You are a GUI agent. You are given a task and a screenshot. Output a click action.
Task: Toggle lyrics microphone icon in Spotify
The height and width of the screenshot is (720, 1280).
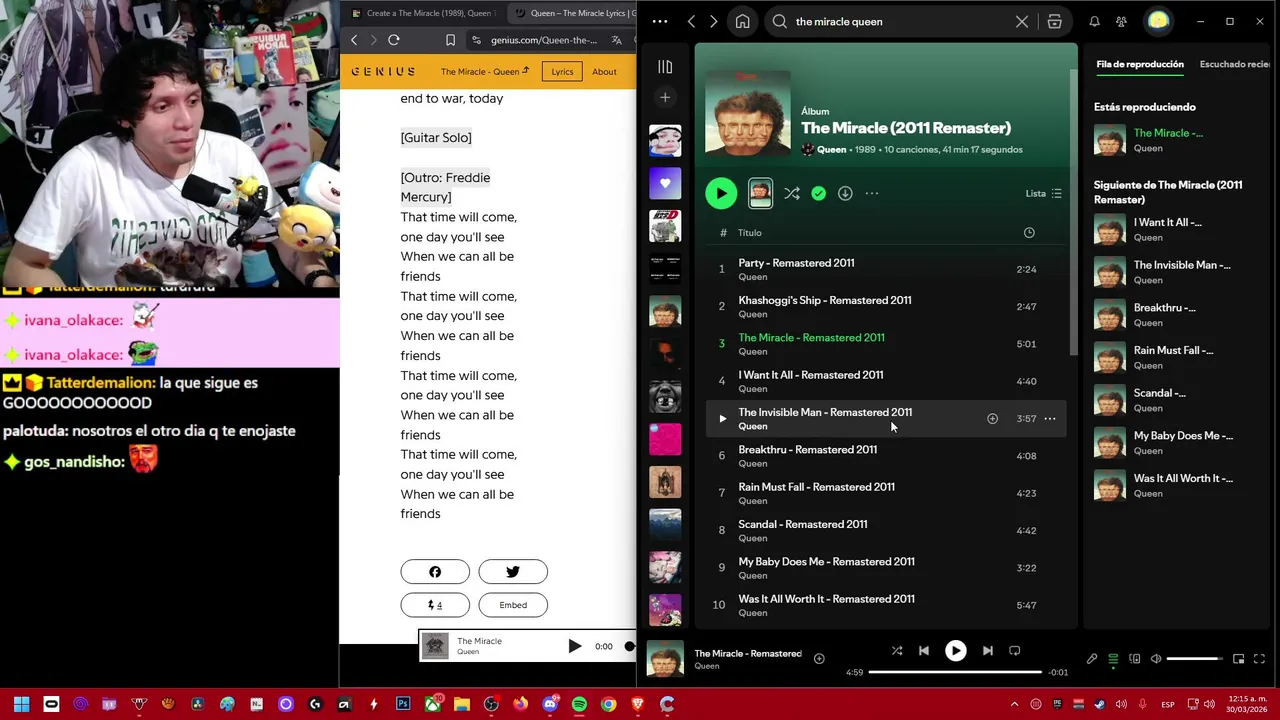tap(1091, 659)
